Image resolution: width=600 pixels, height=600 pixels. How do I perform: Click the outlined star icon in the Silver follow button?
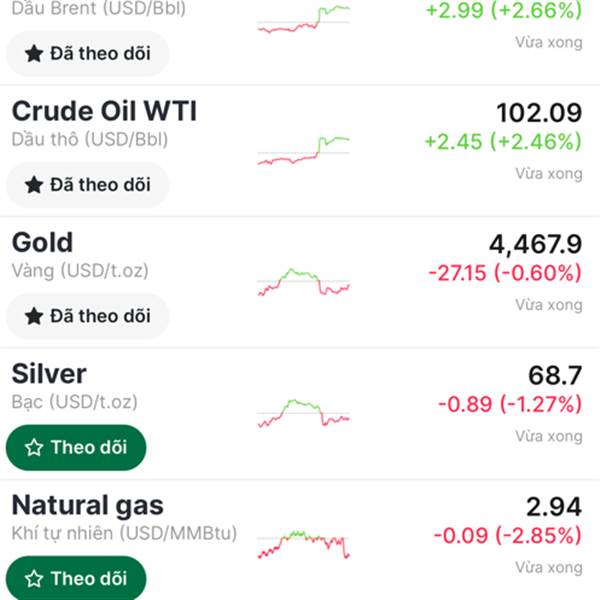pos(34,447)
